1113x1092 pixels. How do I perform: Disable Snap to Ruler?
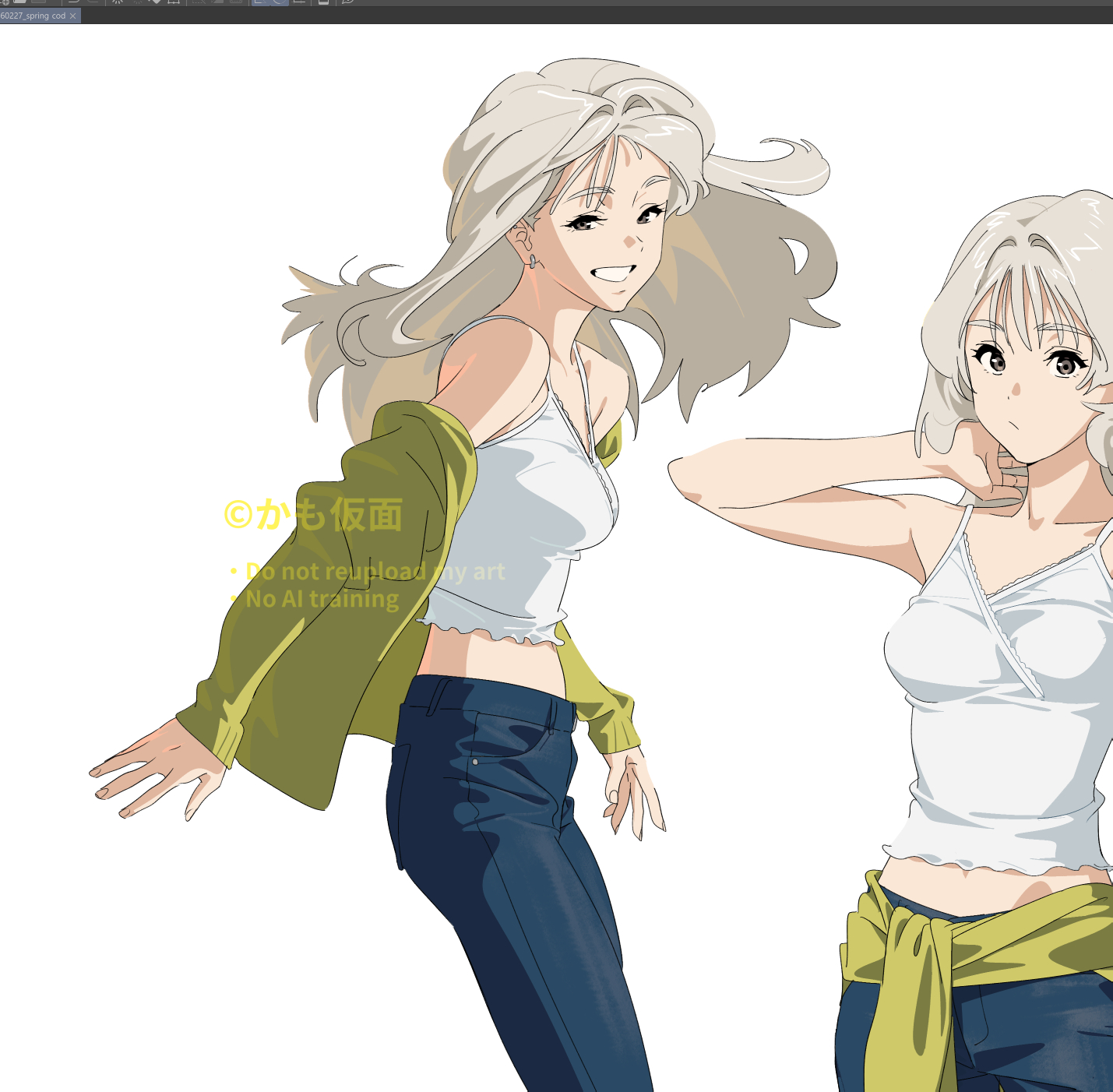pos(261,2)
